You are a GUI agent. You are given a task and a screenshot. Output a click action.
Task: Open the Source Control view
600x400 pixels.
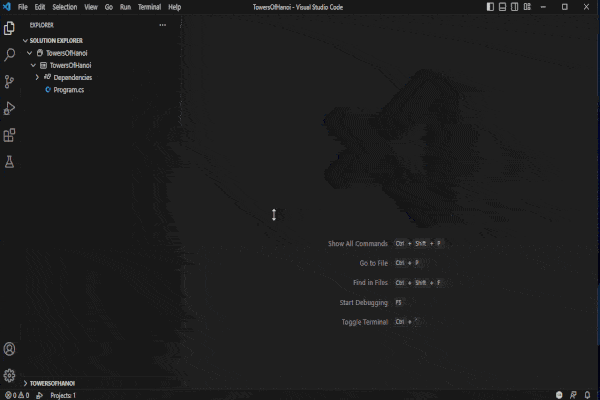coord(10,82)
